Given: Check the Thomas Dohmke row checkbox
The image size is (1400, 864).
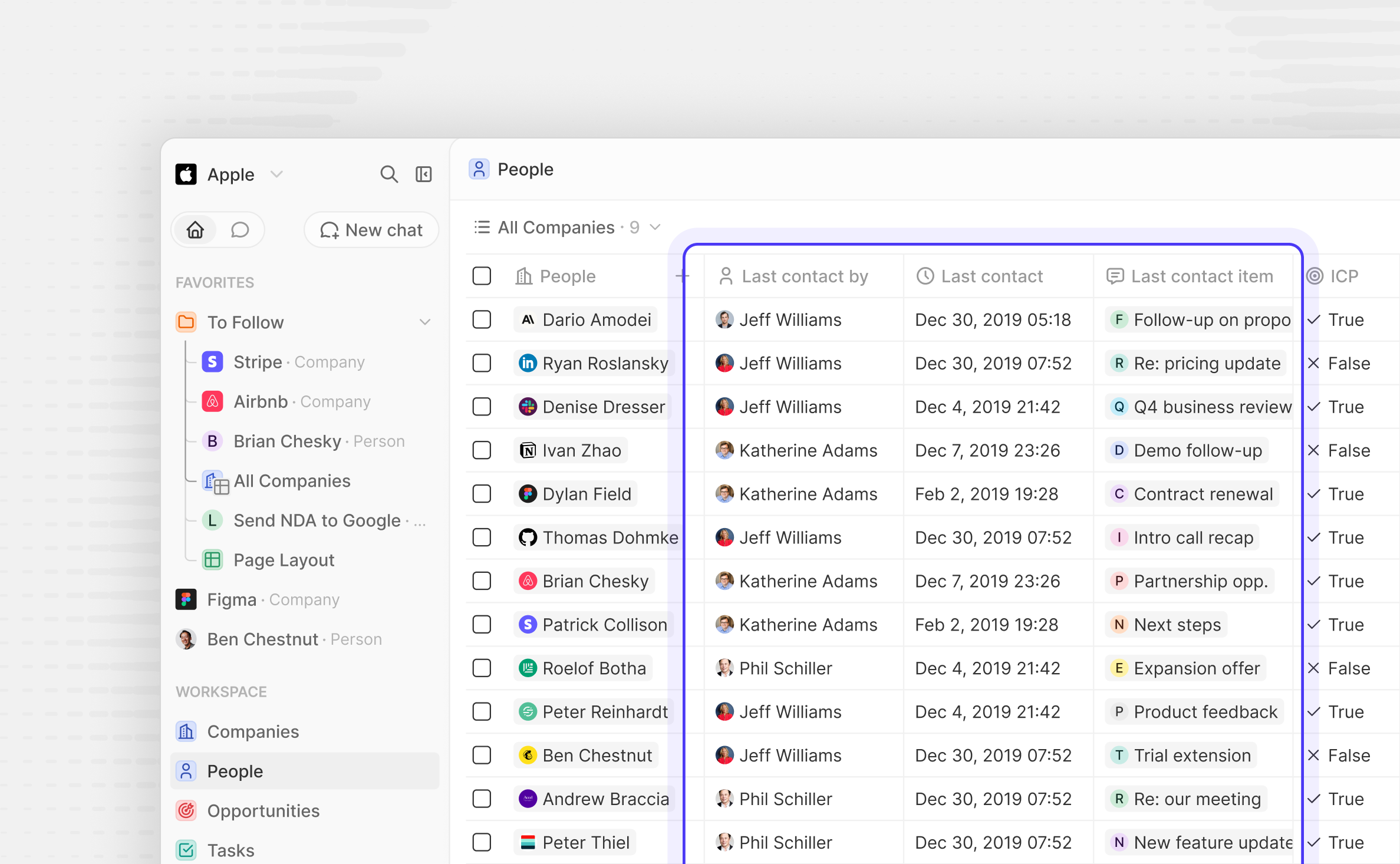Looking at the screenshot, I should click(482, 537).
